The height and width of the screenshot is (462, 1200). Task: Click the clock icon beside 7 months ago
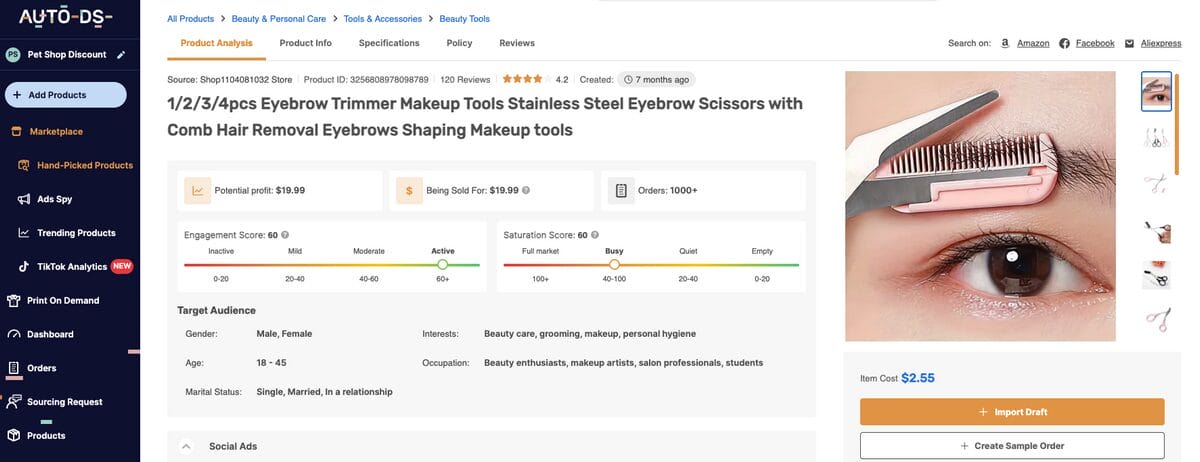click(628, 79)
